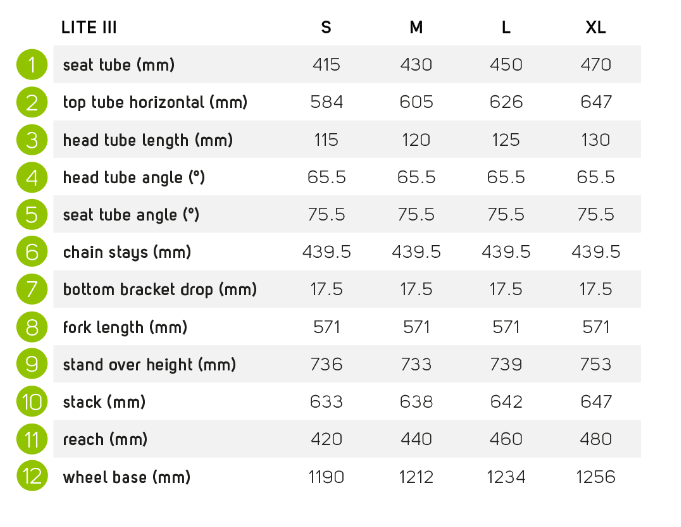Click the green number 10 circle icon
This screenshot has height=527, width=681.
coord(32,401)
